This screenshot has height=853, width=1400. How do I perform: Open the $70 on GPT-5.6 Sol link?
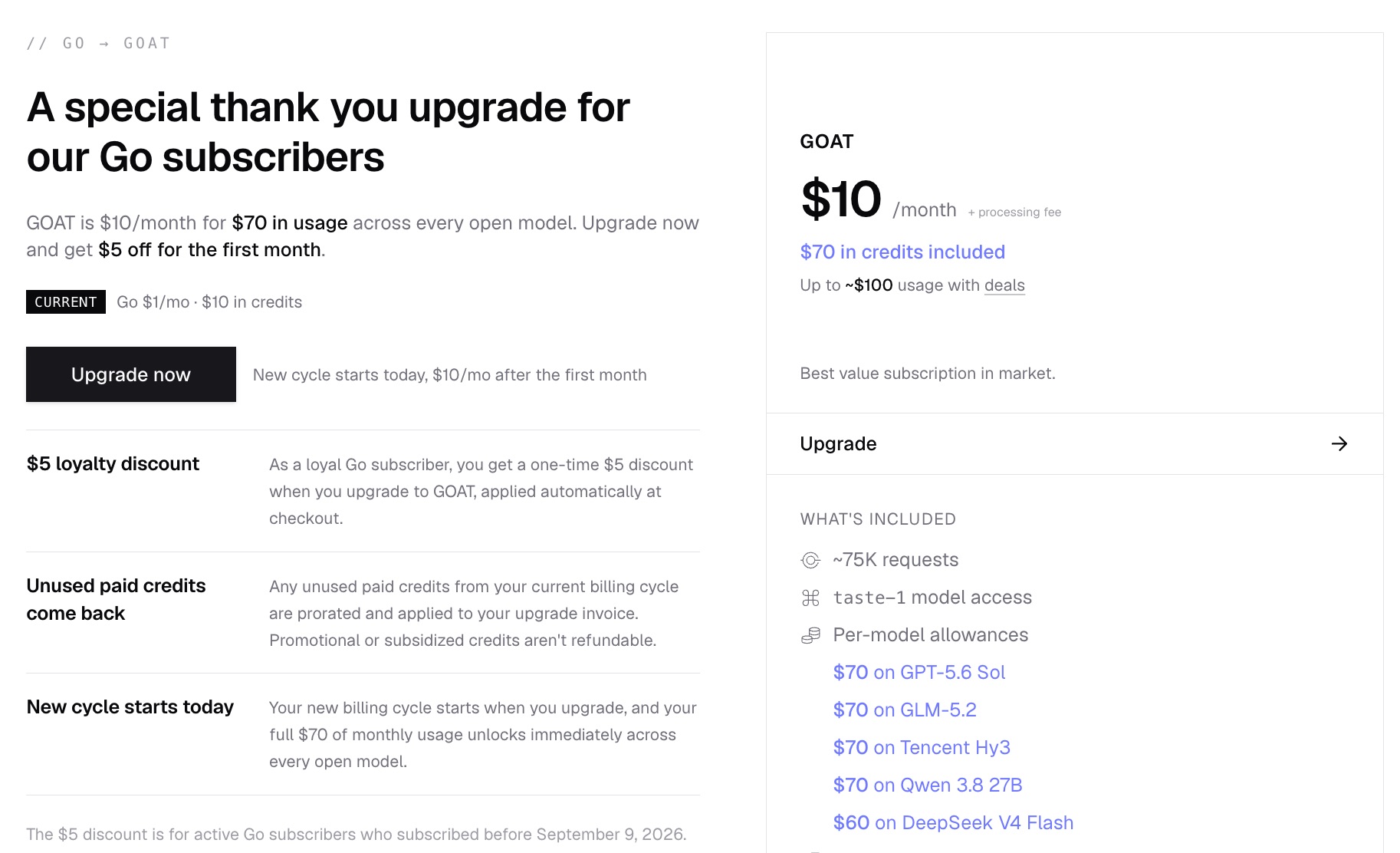click(919, 673)
